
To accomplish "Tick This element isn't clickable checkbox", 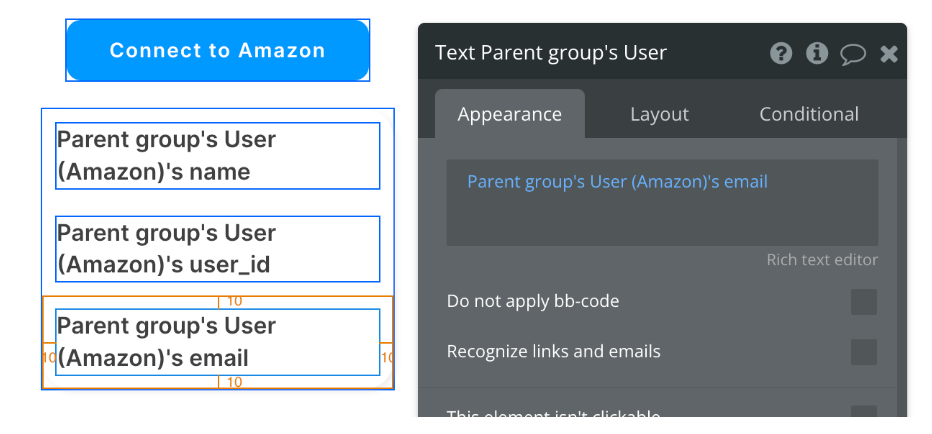I will click(864, 411).
